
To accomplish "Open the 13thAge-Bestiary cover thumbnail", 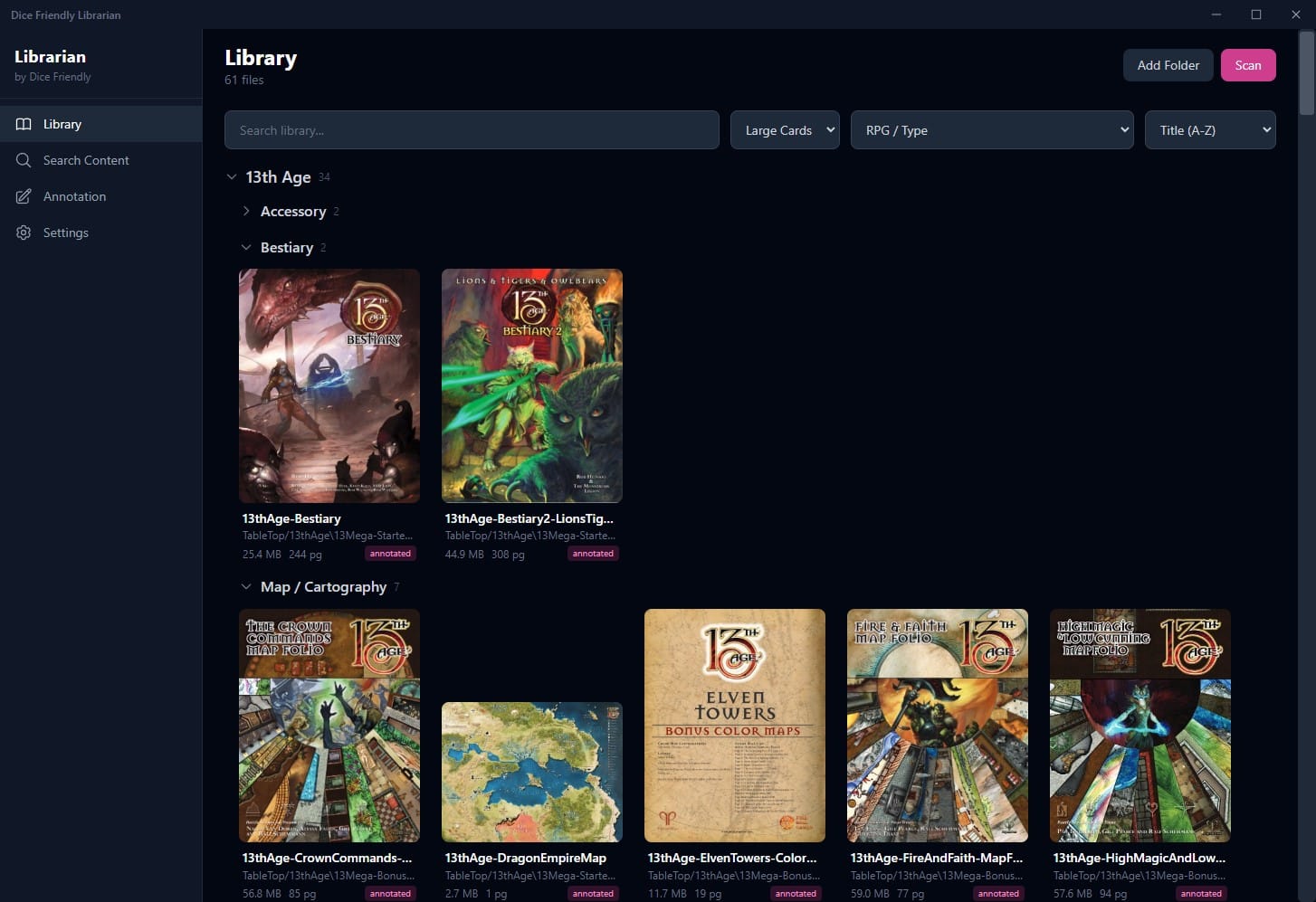I will 329,385.
